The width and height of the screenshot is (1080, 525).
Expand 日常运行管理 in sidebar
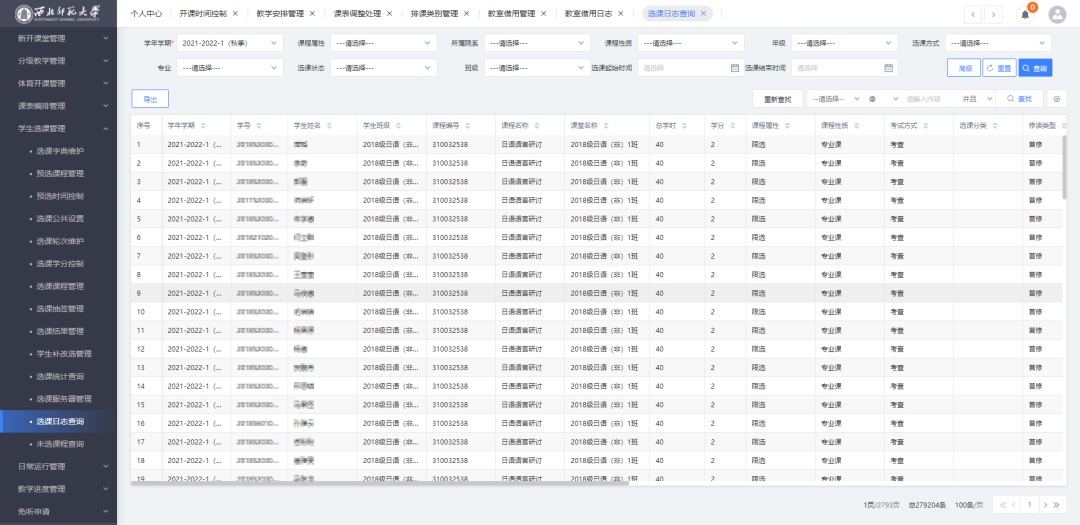[x=58, y=466]
